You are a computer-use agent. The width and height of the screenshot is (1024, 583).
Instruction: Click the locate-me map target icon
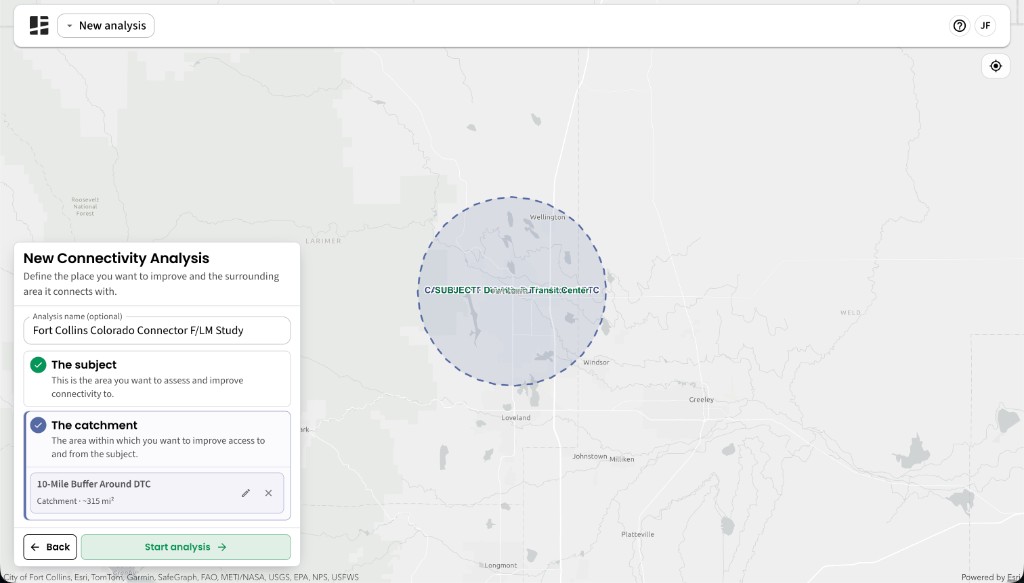pos(995,66)
